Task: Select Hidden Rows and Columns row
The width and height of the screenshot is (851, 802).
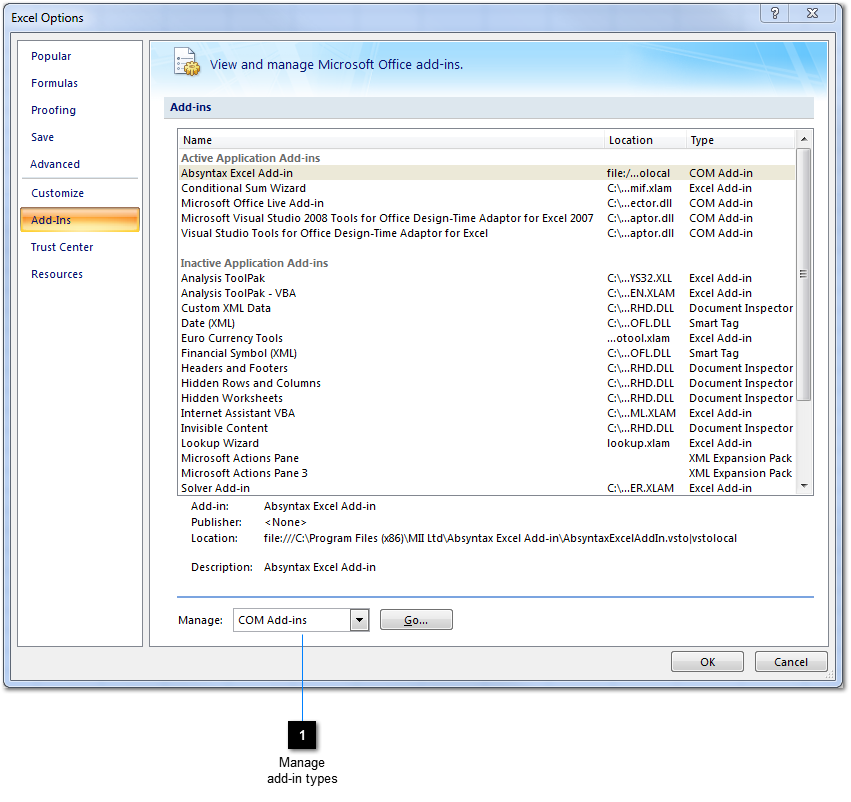Action: [487, 383]
